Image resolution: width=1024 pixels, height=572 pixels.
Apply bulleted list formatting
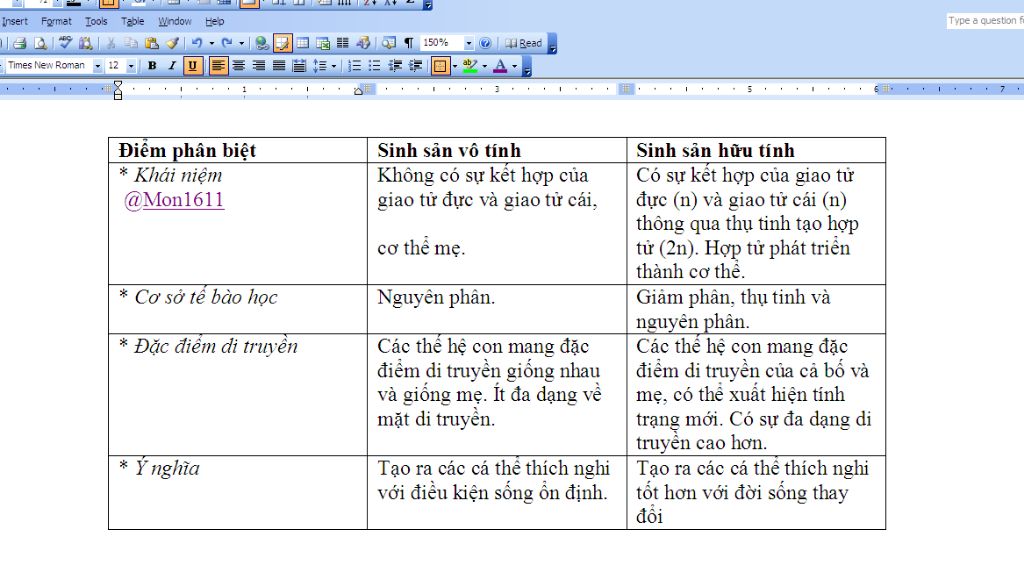click(x=374, y=65)
